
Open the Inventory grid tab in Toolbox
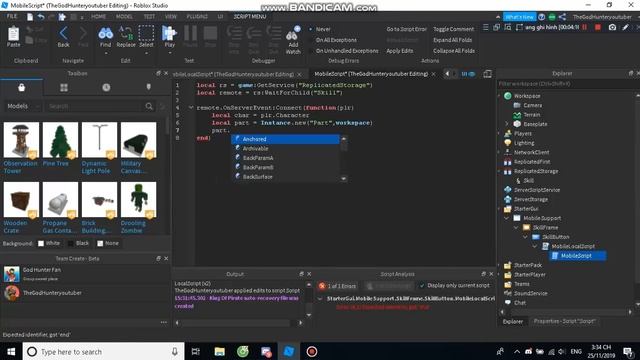pos(64,87)
